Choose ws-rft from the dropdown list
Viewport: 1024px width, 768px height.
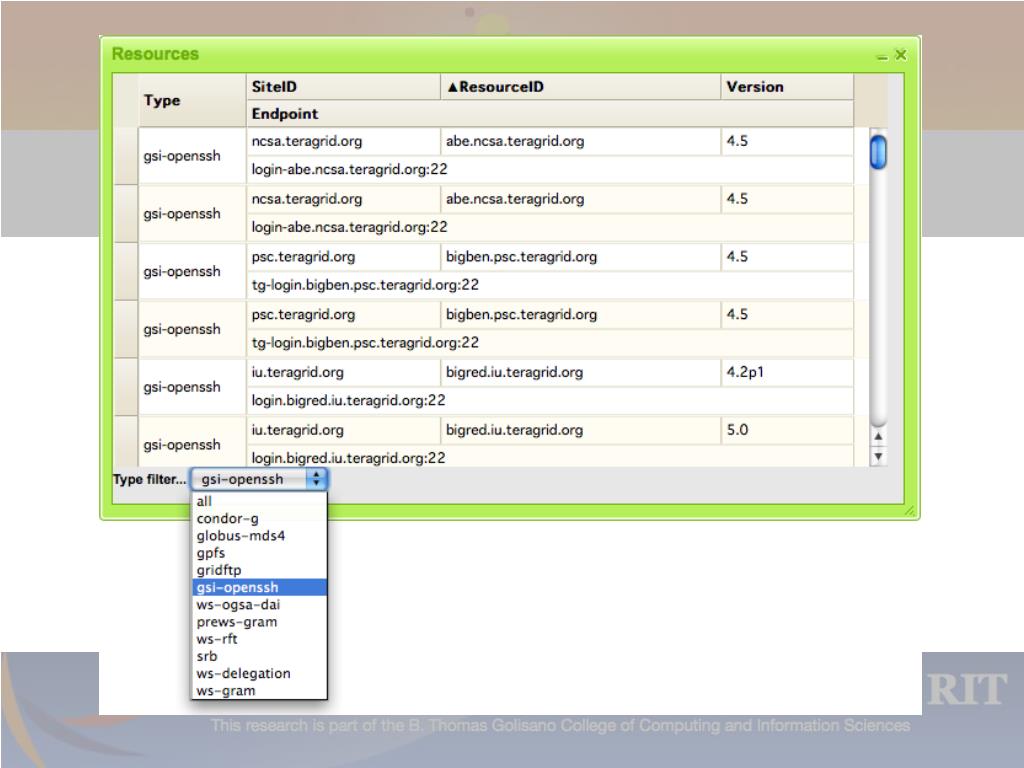pyautogui.click(x=259, y=639)
